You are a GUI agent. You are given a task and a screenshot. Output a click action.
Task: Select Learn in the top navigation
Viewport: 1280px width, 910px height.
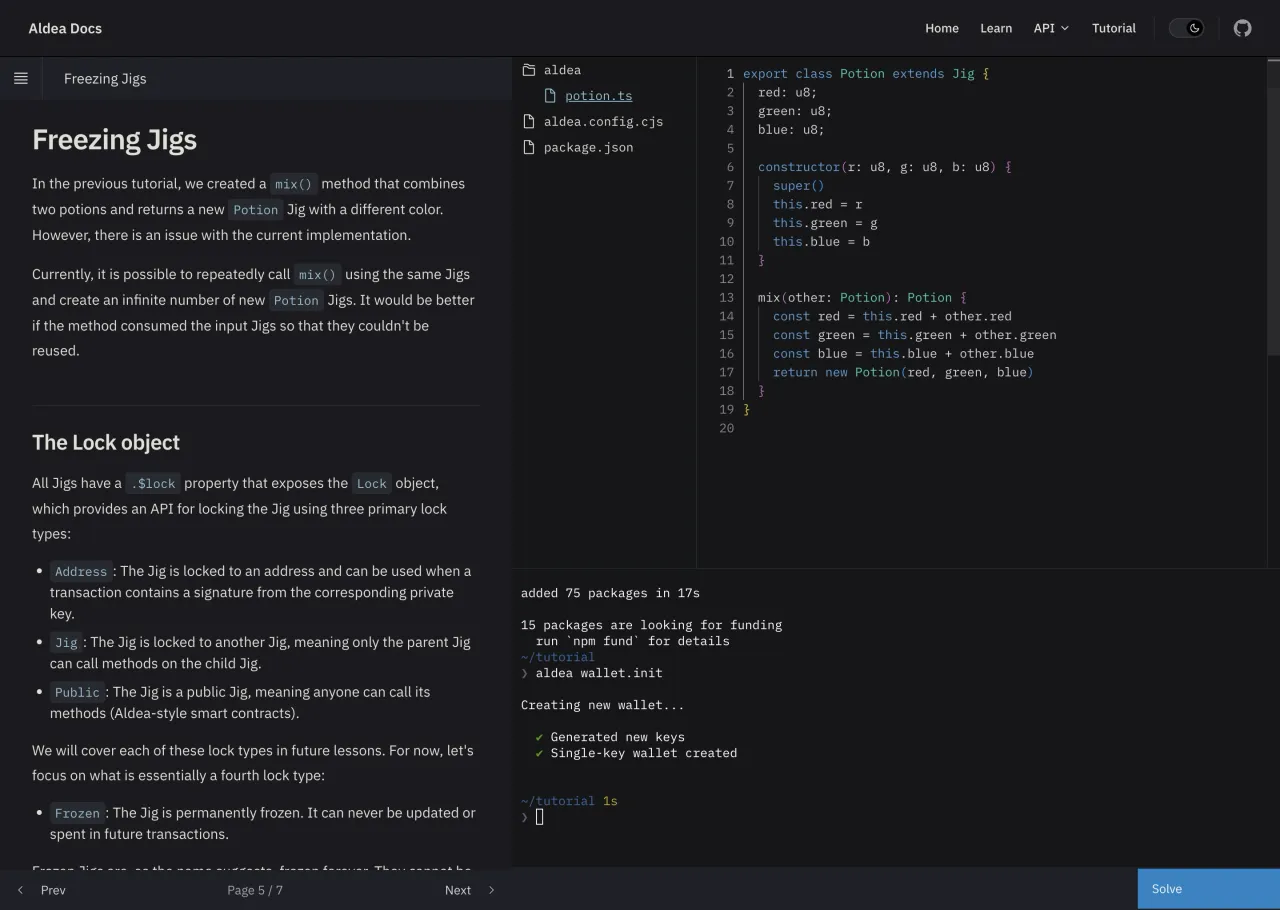[996, 28]
